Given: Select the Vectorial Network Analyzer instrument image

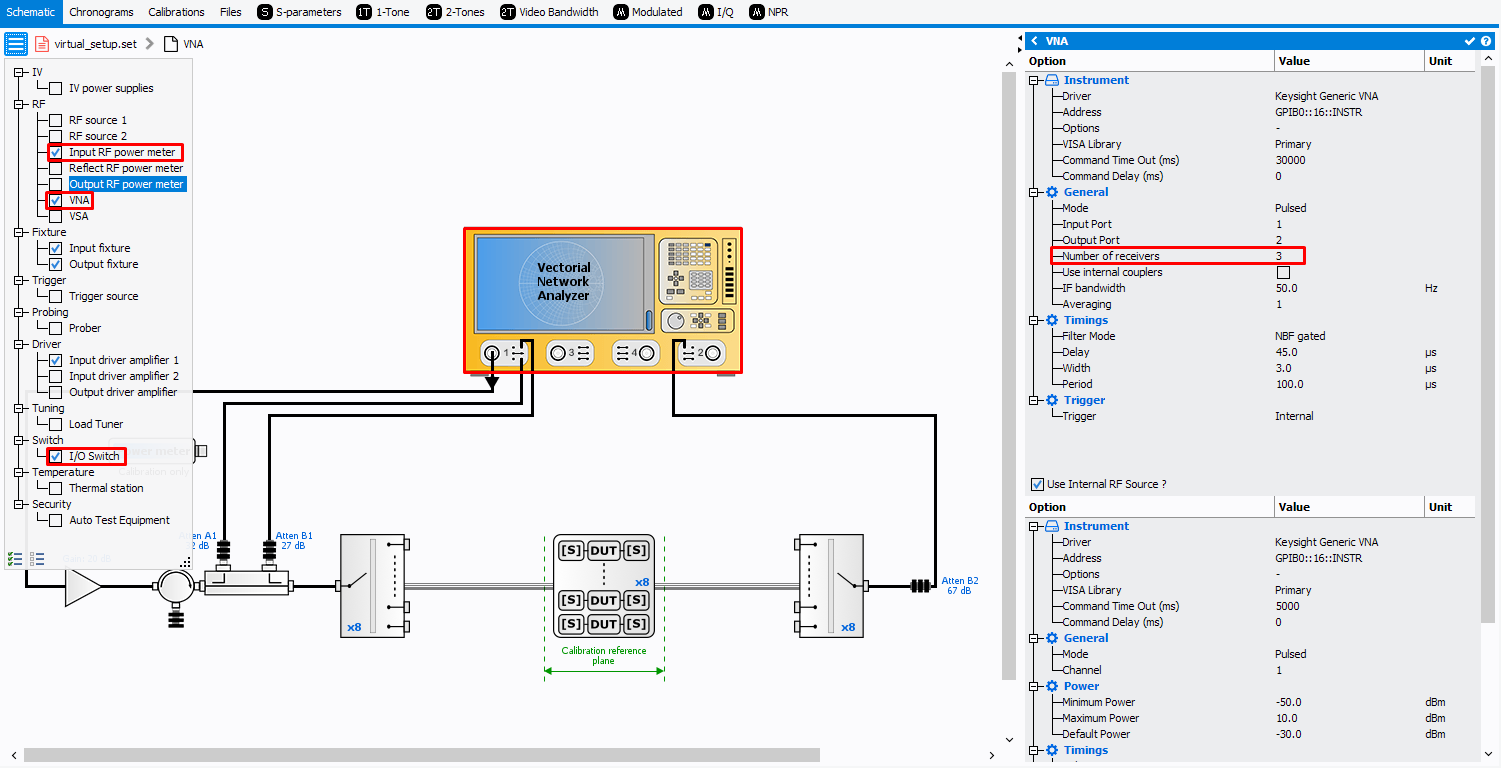Looking at the screenshot, I should (603, 300).
